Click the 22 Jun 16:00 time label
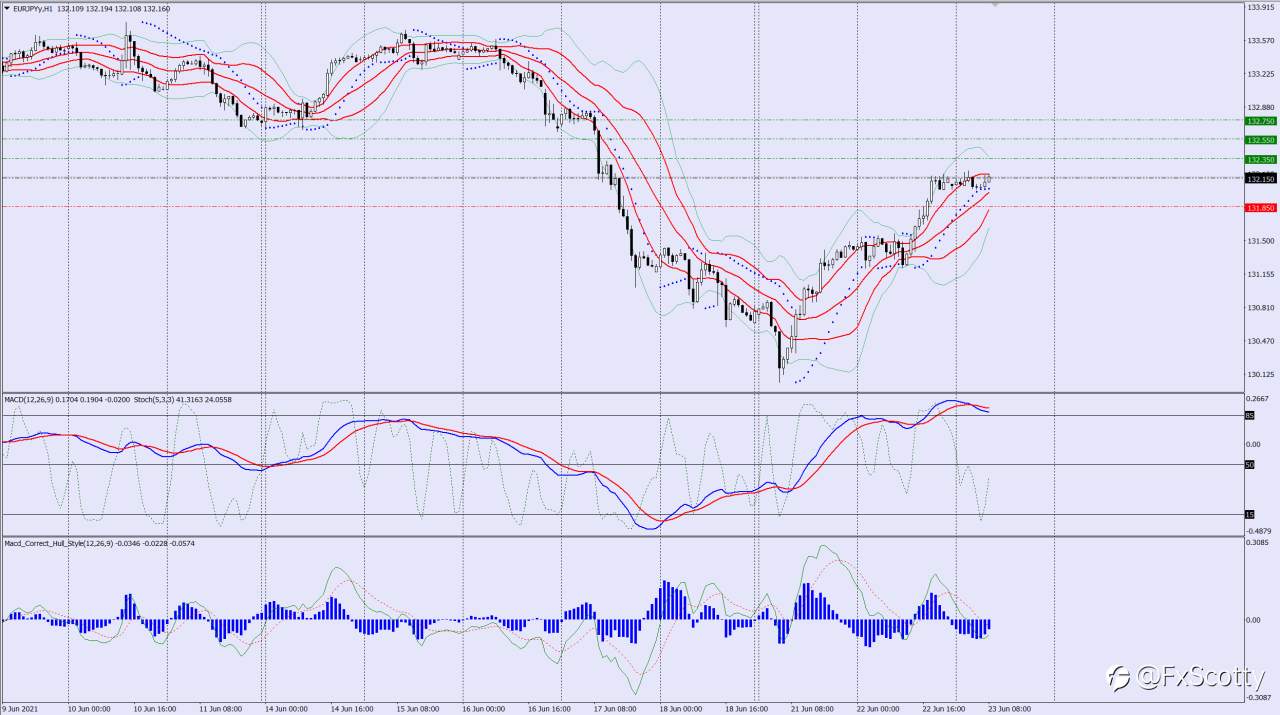The height and width of the screenshot is (715, 1280). (944, 708)
